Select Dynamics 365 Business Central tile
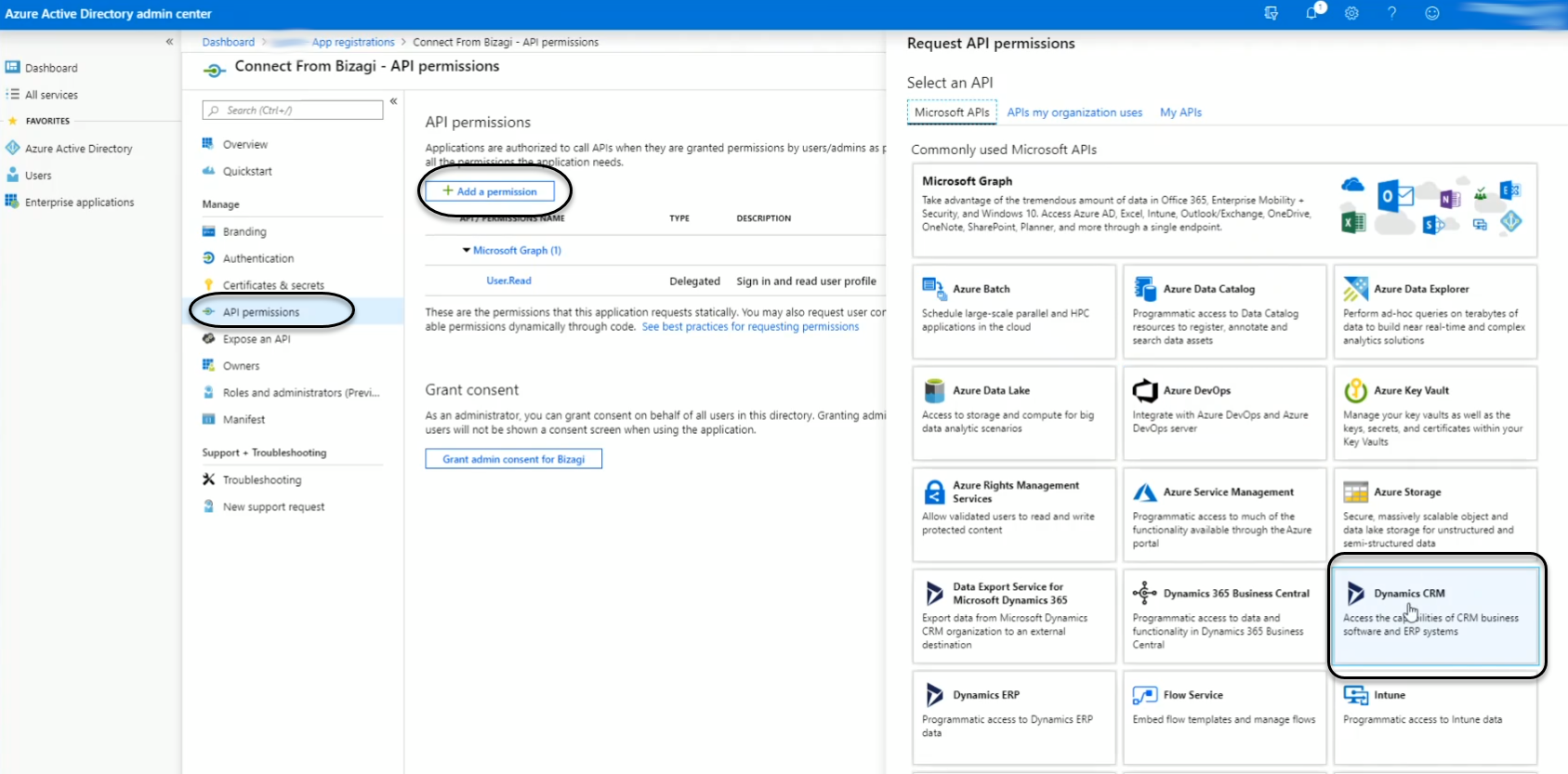This screenshot has width=1568, height=774. pos(1224,616)
